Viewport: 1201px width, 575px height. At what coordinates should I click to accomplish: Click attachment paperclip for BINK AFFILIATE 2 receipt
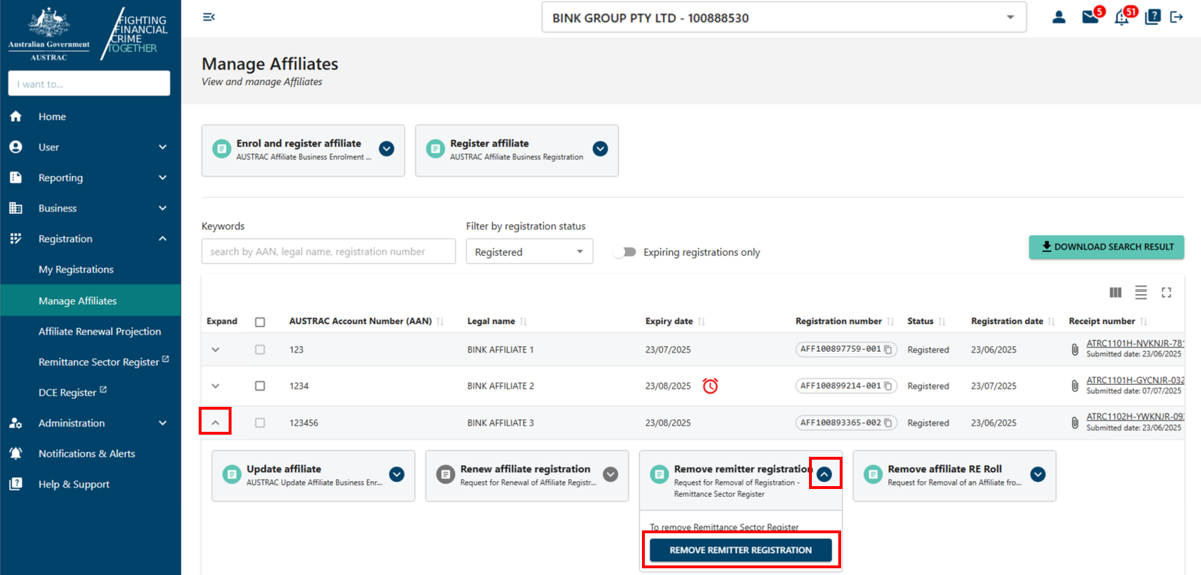(1075, 386)
